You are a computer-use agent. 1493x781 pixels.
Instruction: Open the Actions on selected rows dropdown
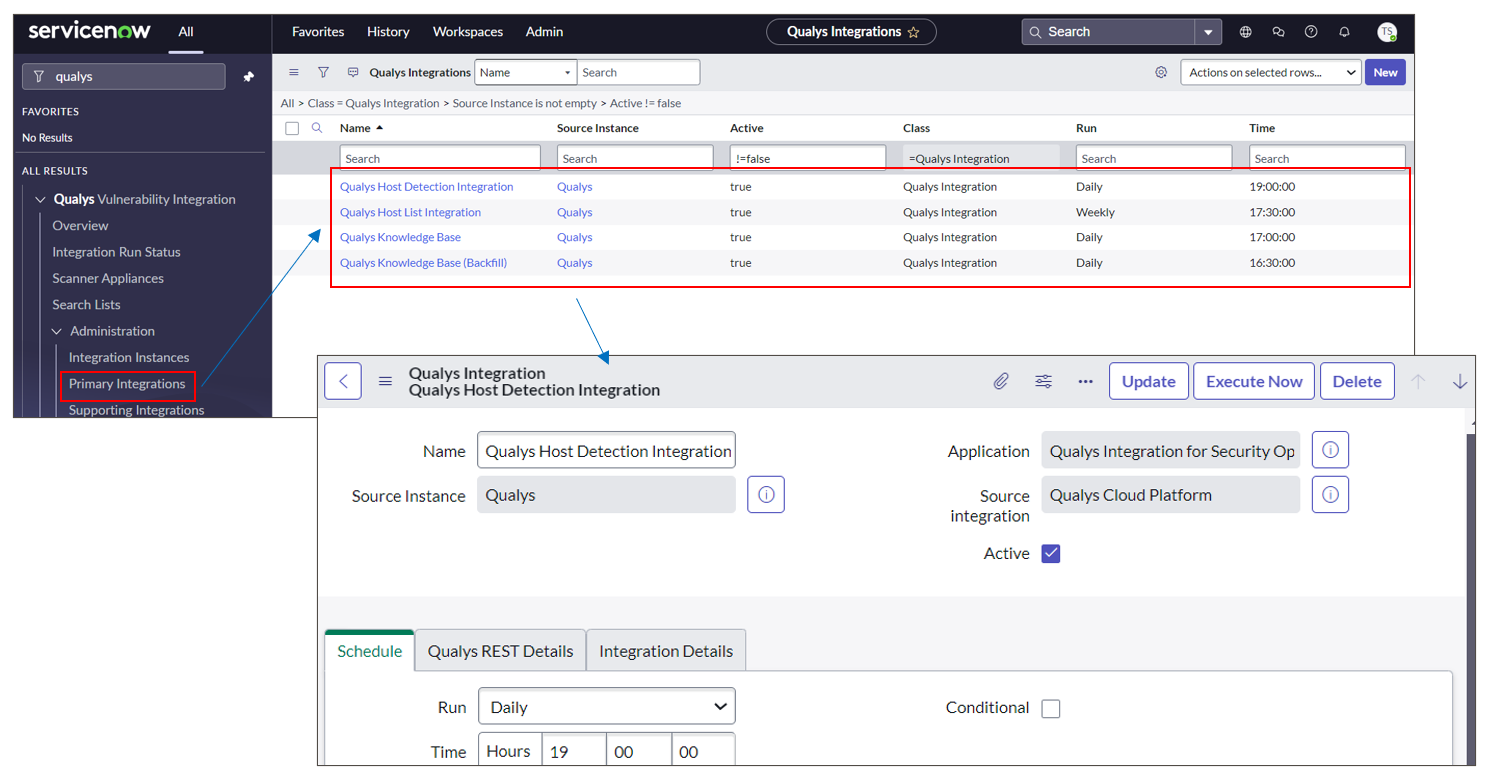point(1270,72)
